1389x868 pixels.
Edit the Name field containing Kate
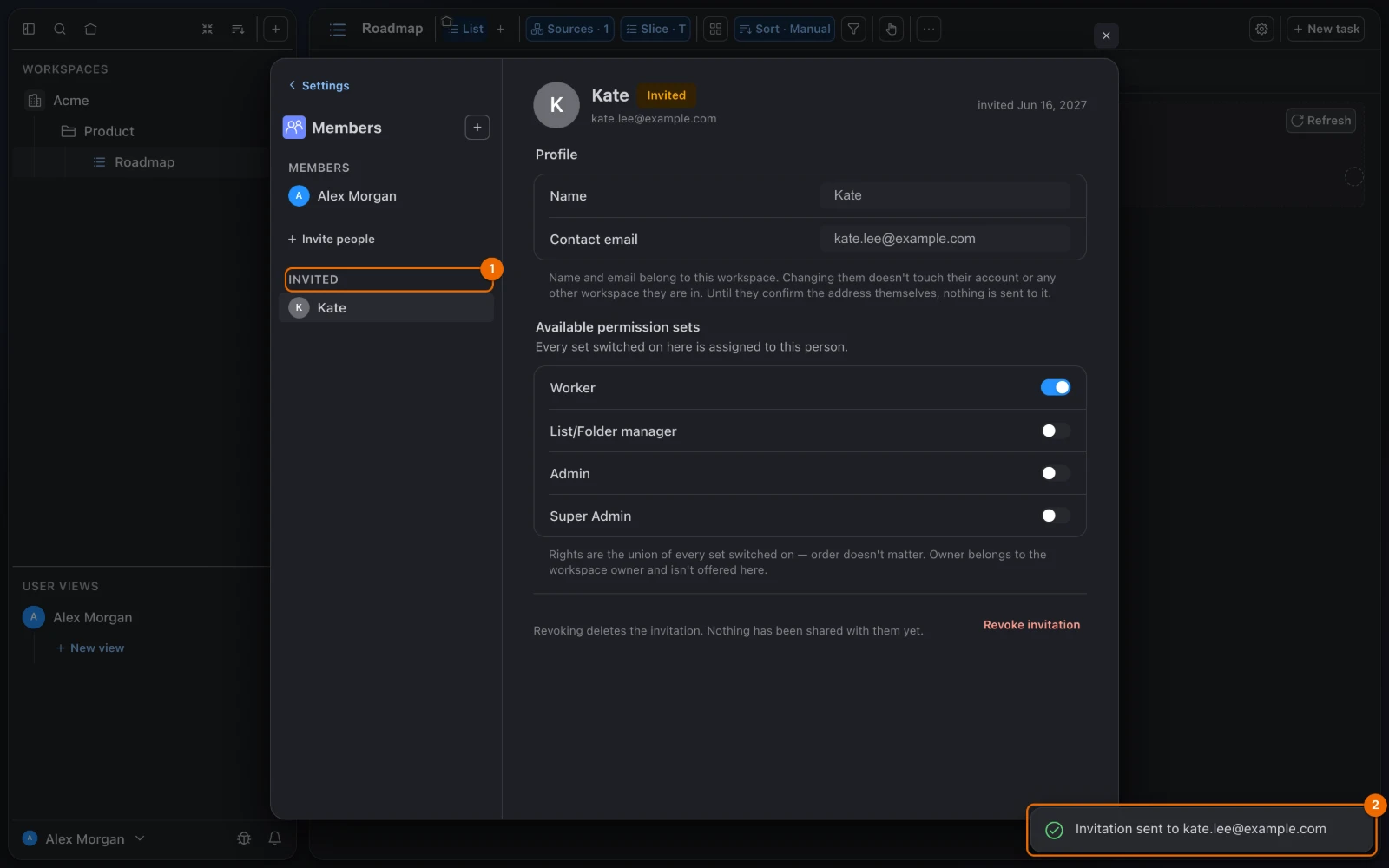[945, 195]
